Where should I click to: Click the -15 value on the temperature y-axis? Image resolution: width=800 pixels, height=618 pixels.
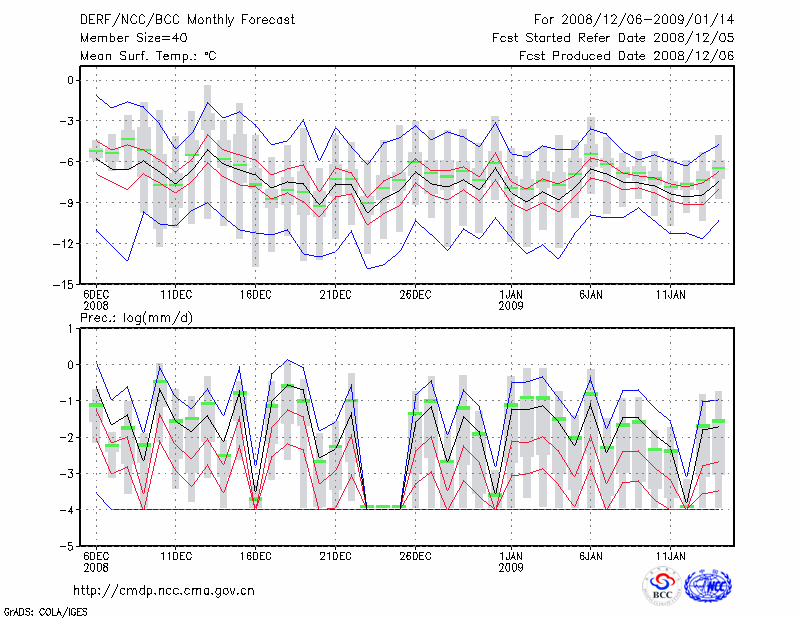(x=64, y=284)
